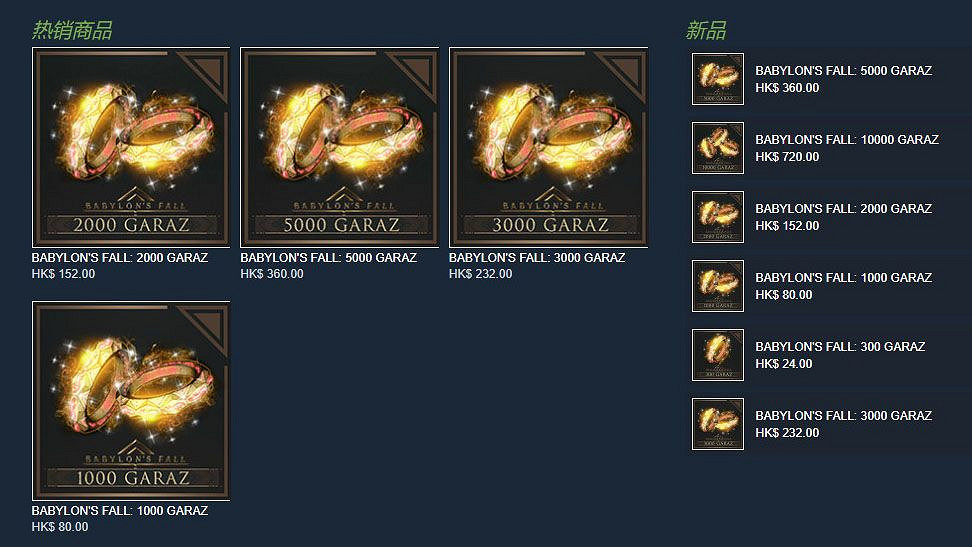Open the 5000 GARAZ large product image
Viewport: 972px width, 547px height.
340,148
